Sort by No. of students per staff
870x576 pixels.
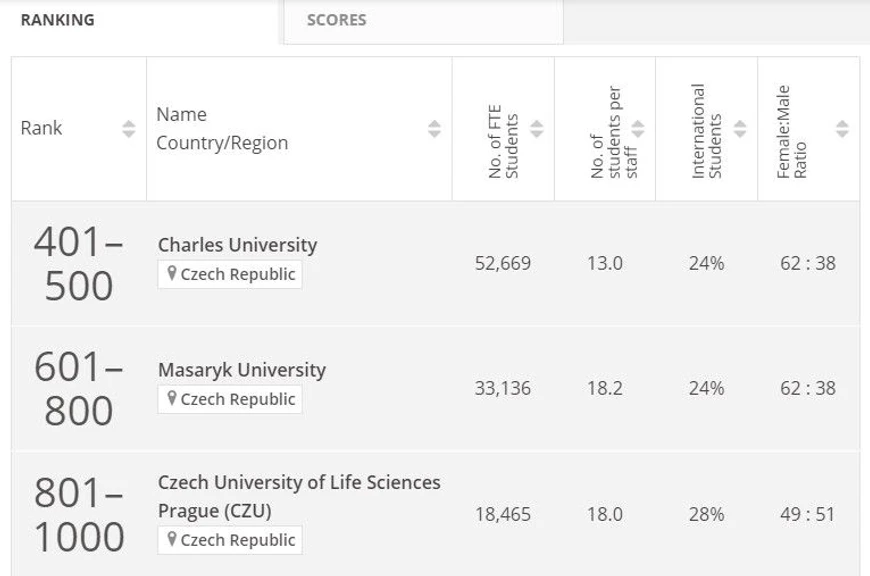click(x=639, y=128)
